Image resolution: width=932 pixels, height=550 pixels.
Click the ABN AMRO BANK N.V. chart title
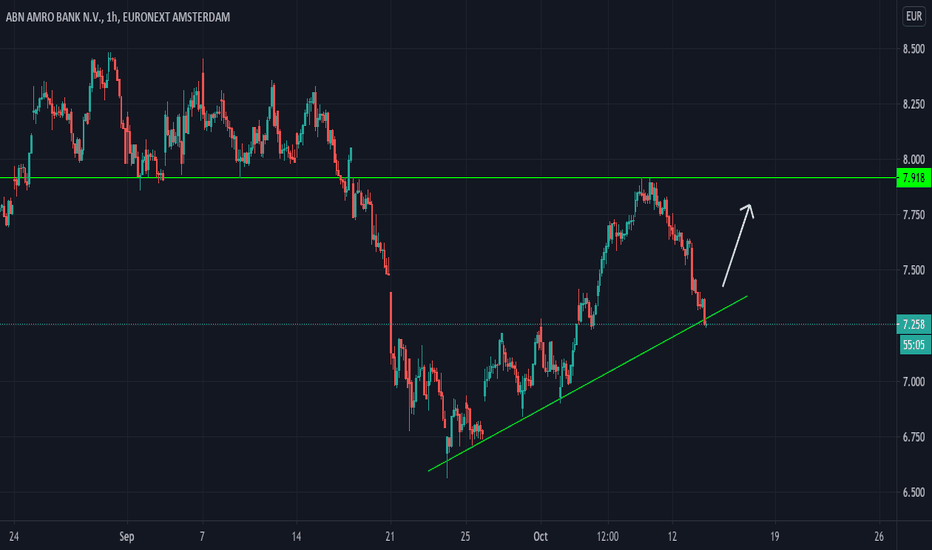pyautogui.click(x=118, y=17)
